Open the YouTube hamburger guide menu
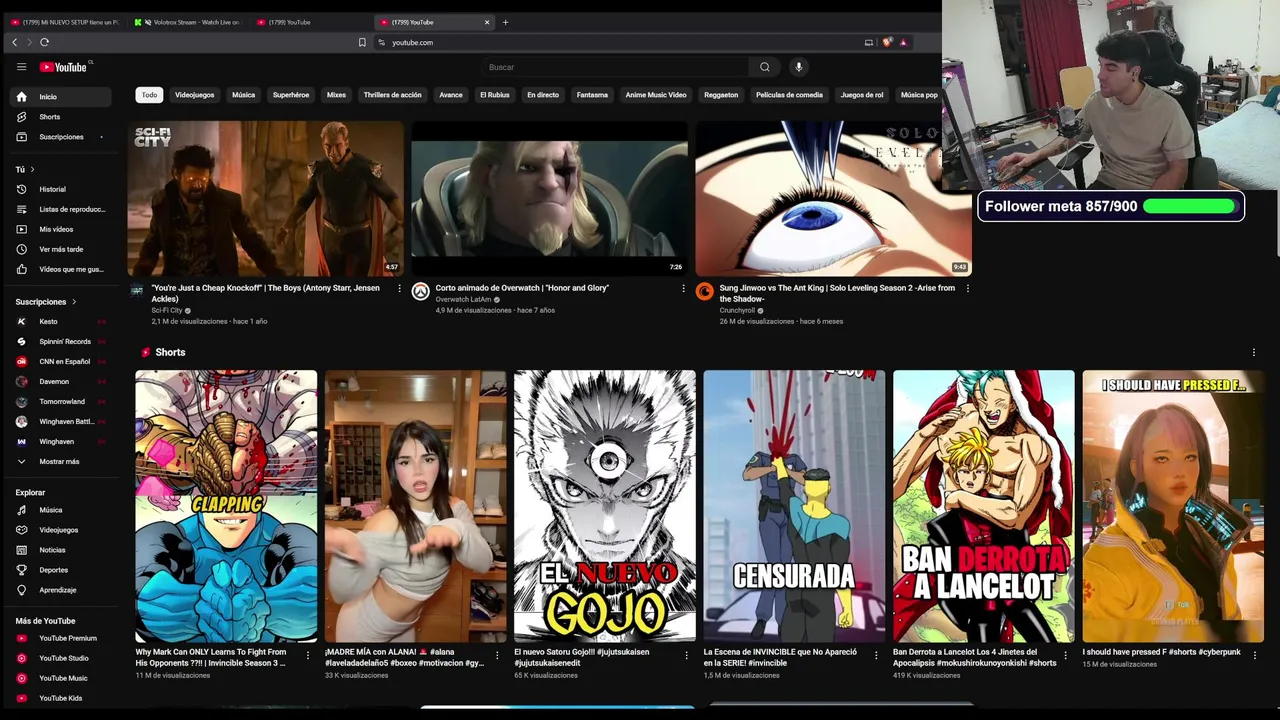This screenshot has height=720, width=1280. tap(21, 67)
